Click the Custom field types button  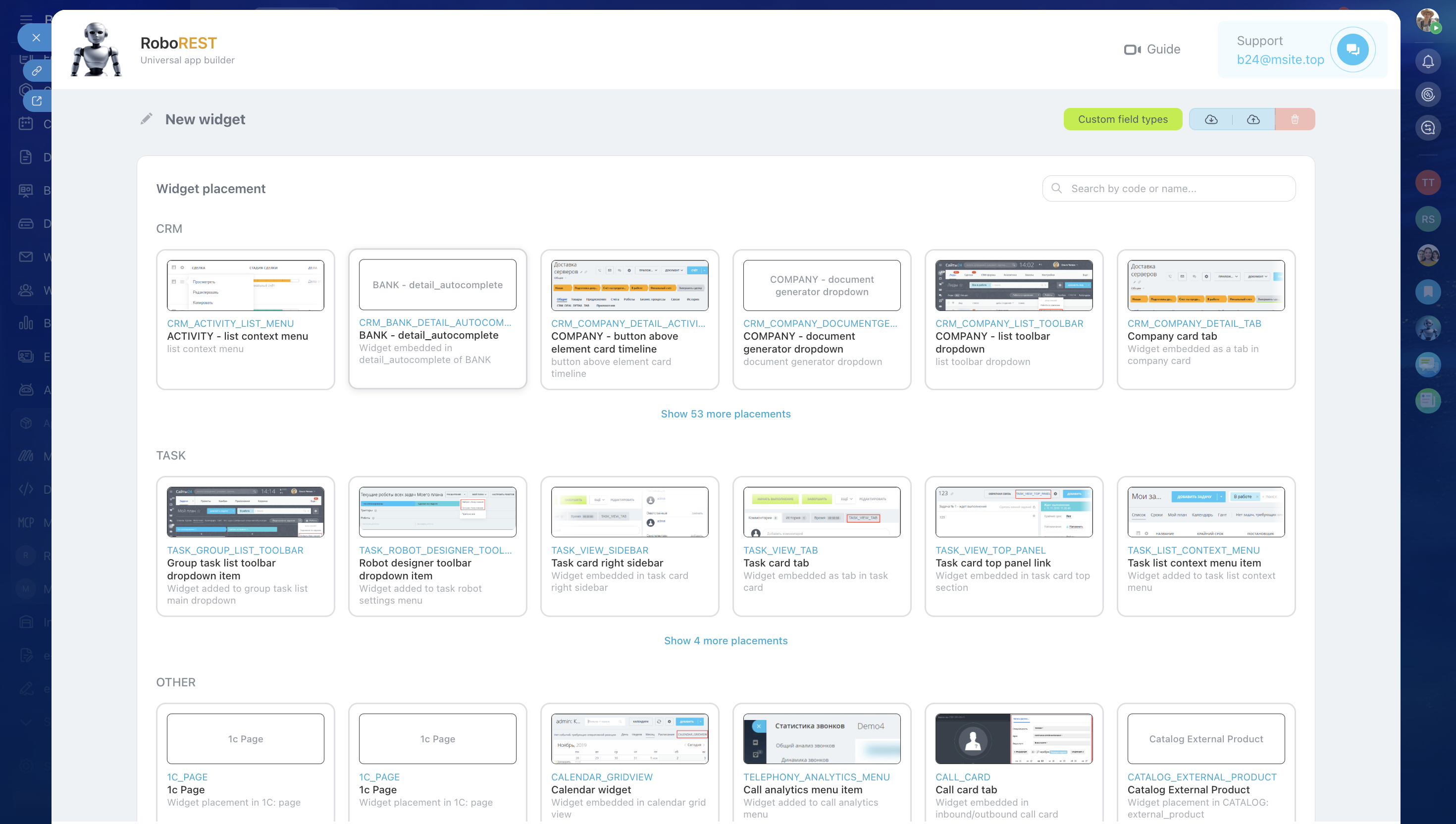1122,119
